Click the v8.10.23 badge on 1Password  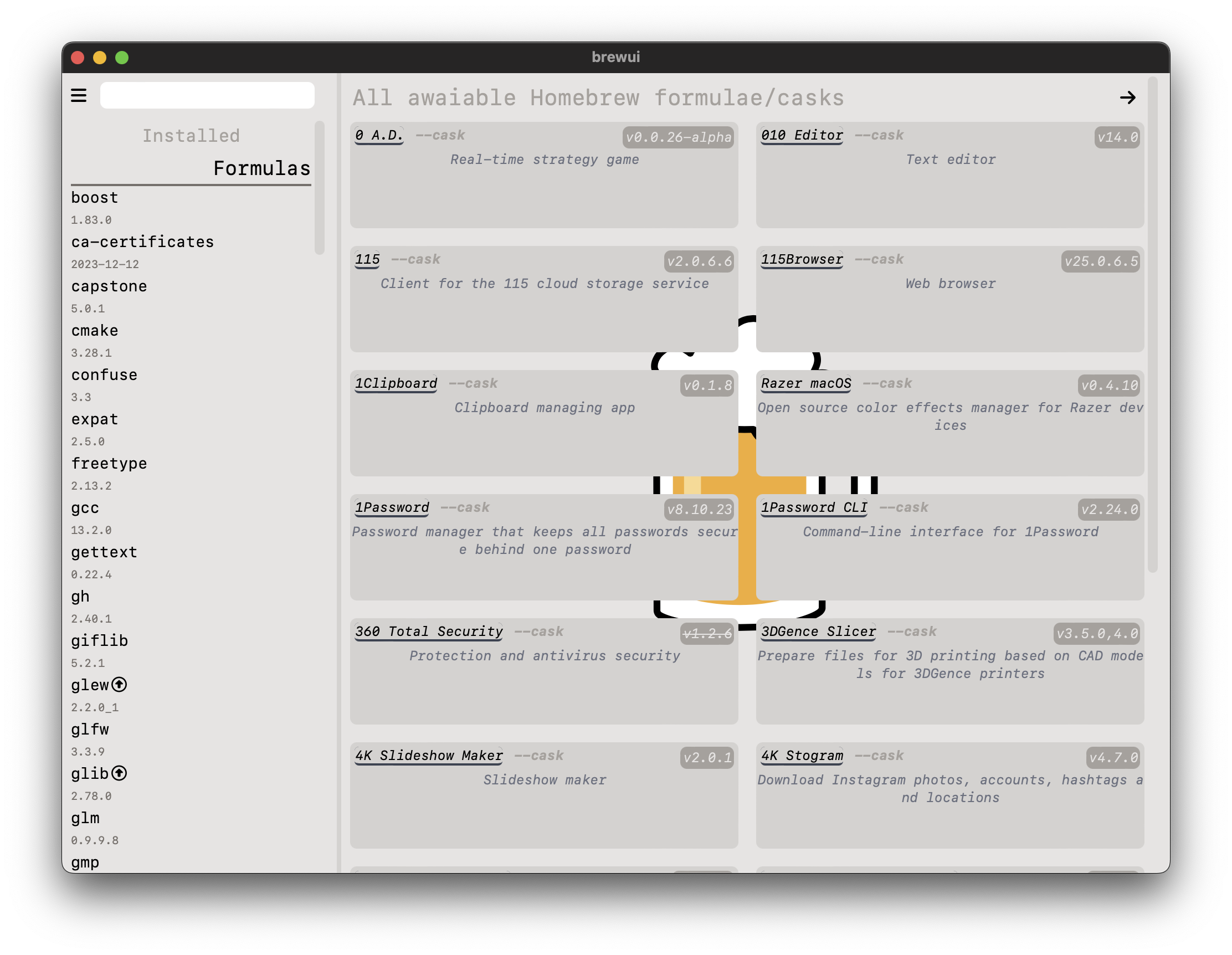coord(699,510)
